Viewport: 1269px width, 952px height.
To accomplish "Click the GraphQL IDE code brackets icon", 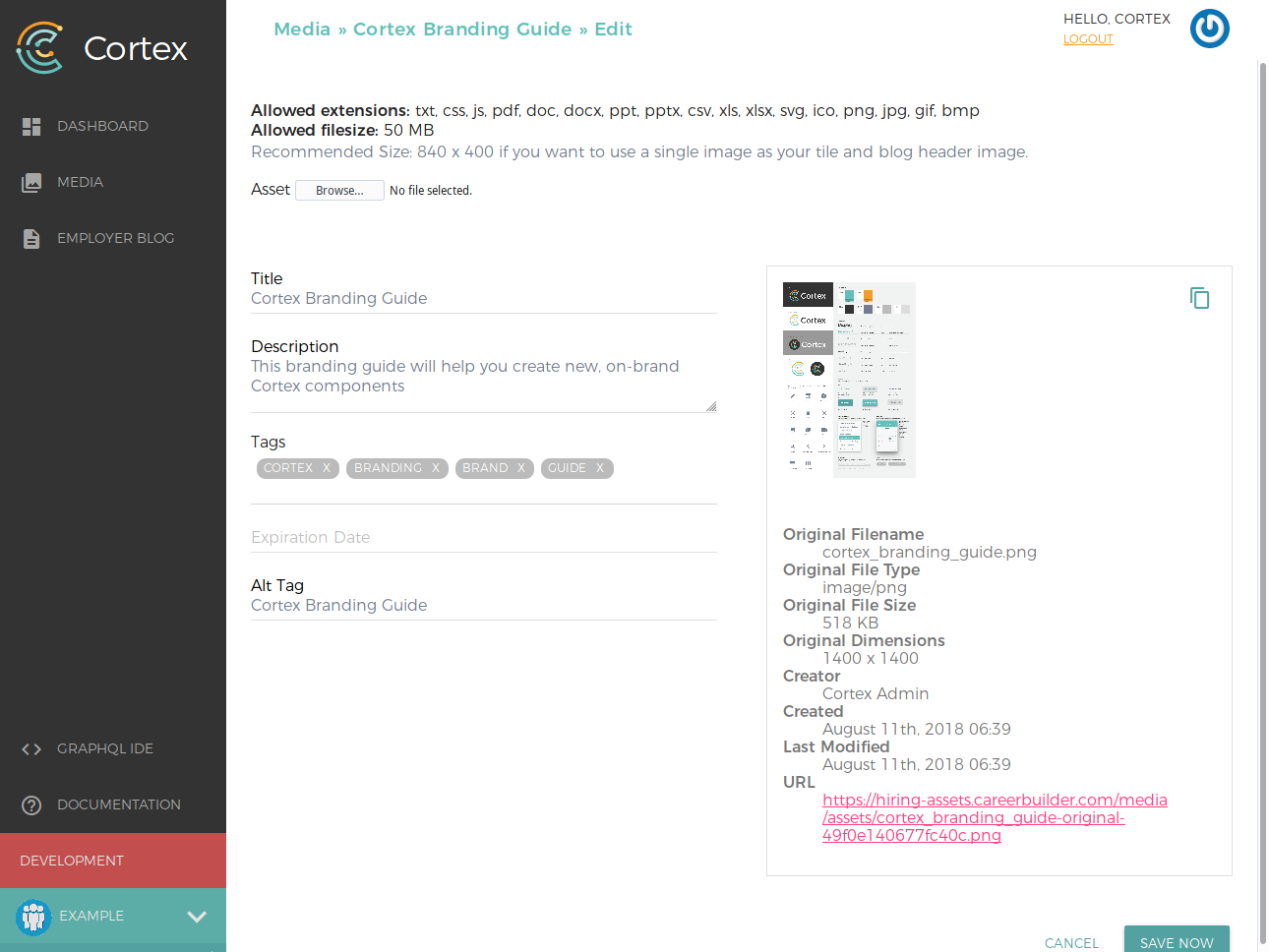I will (x=30, y=748).
